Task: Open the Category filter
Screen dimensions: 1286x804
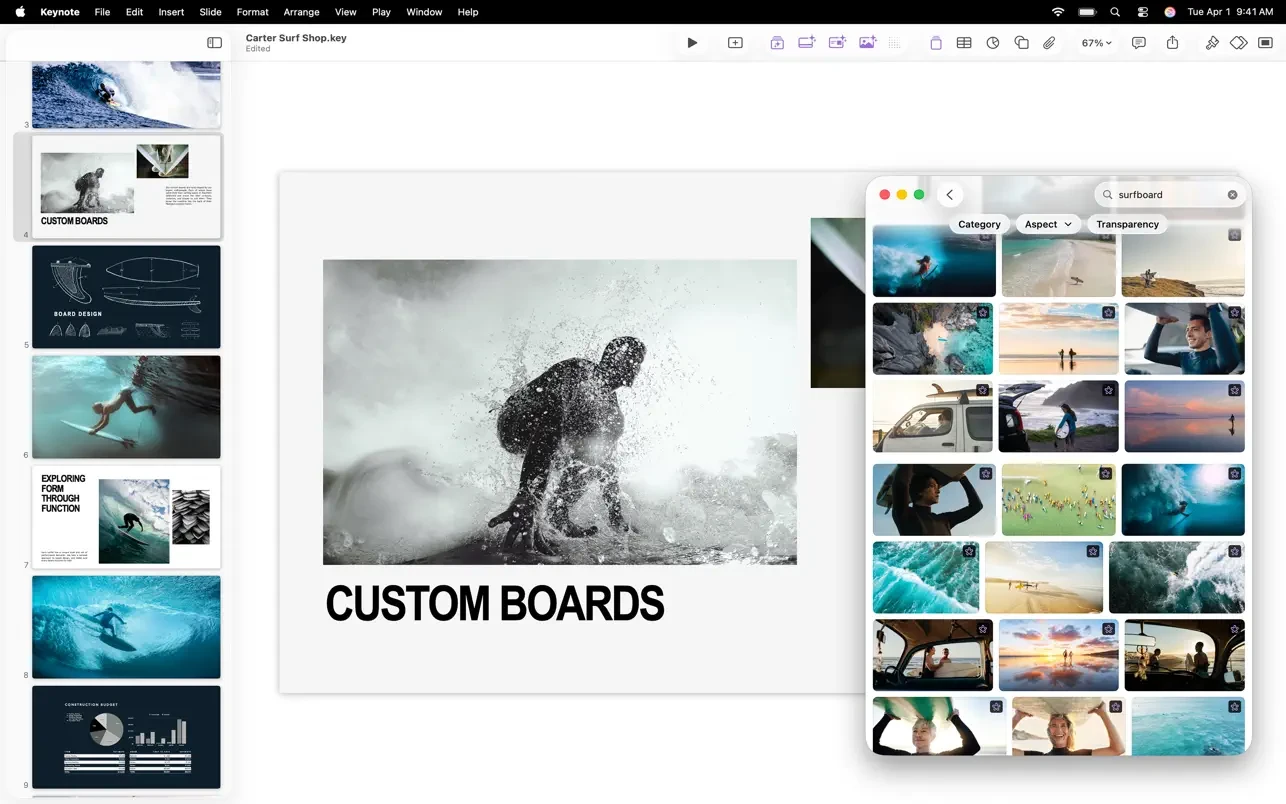Action: pyautogui.click(x=979, y=224)
